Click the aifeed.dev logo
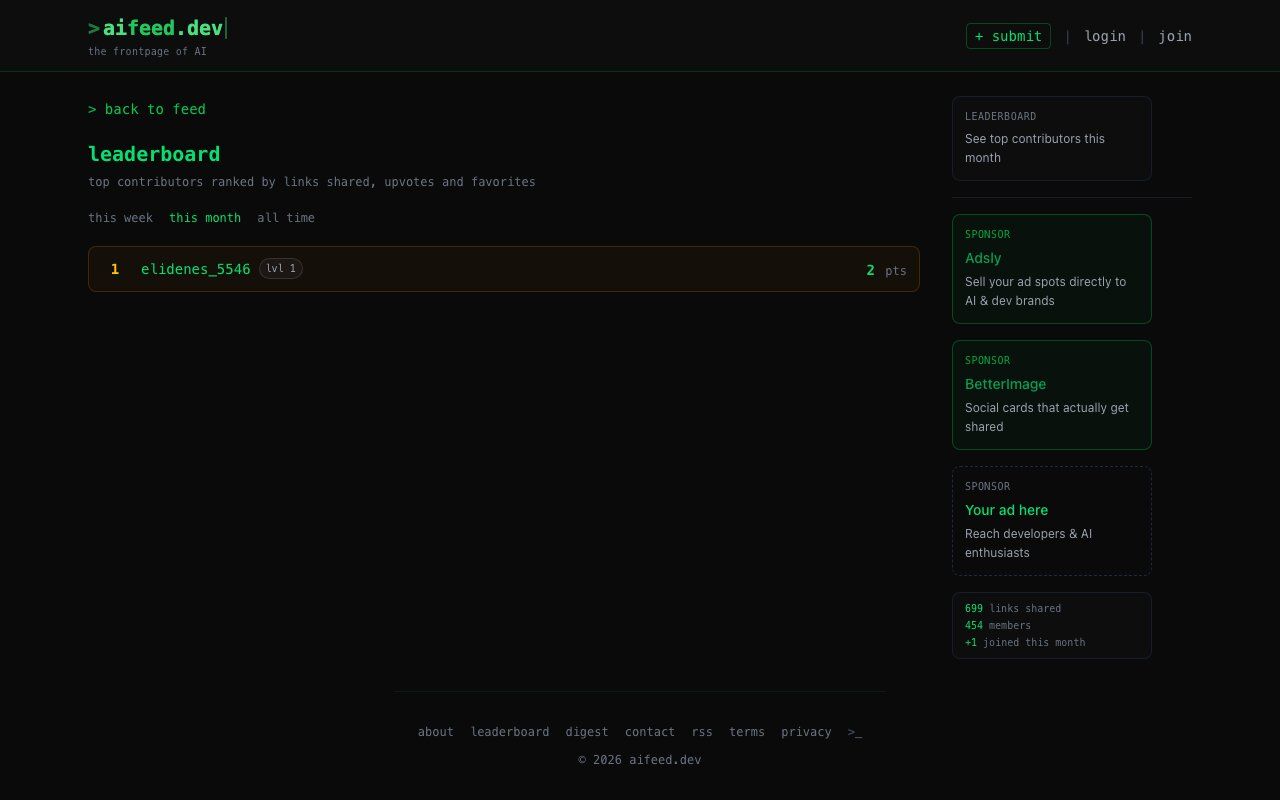Viewport: 1280px width, 800px height. [156, 28]
